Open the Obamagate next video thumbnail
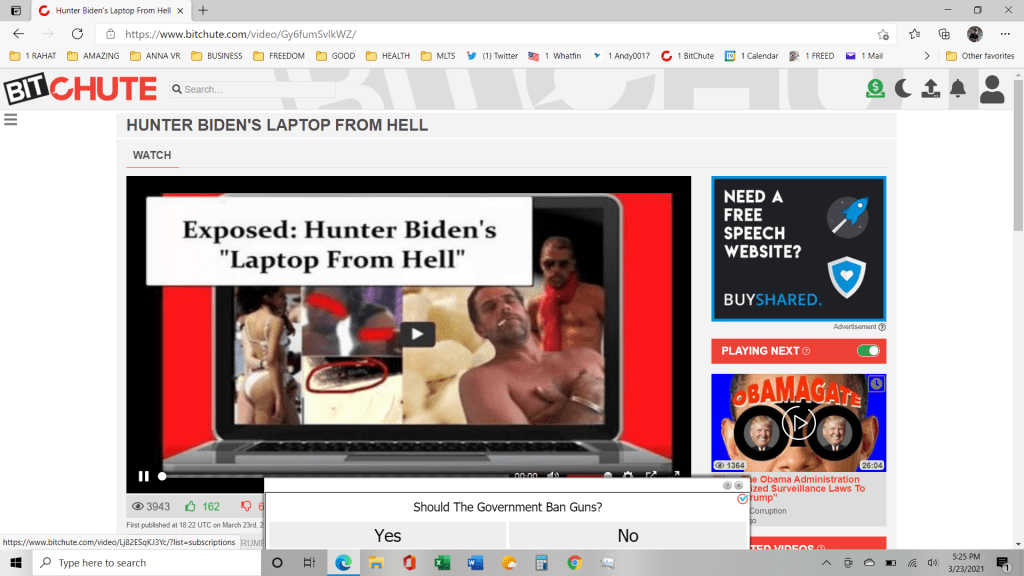Viewport: 1024px width, 576px height. click(x=798, y=423)
